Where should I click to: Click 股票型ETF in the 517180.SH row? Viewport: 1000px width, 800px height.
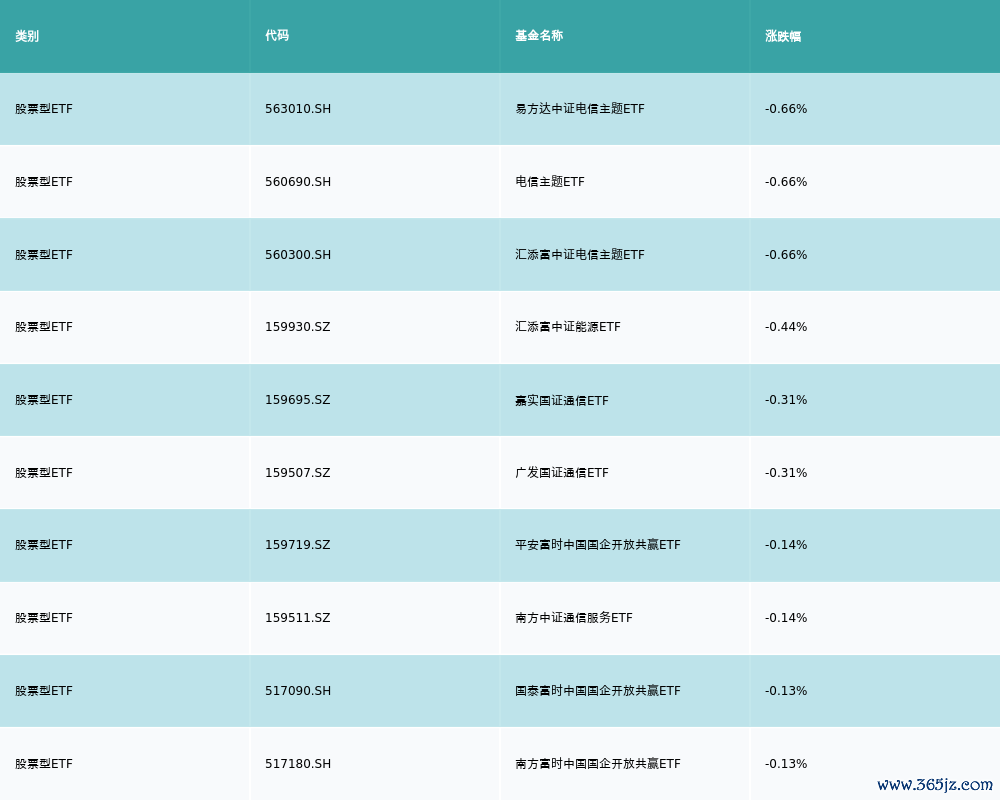click(44, 764)
